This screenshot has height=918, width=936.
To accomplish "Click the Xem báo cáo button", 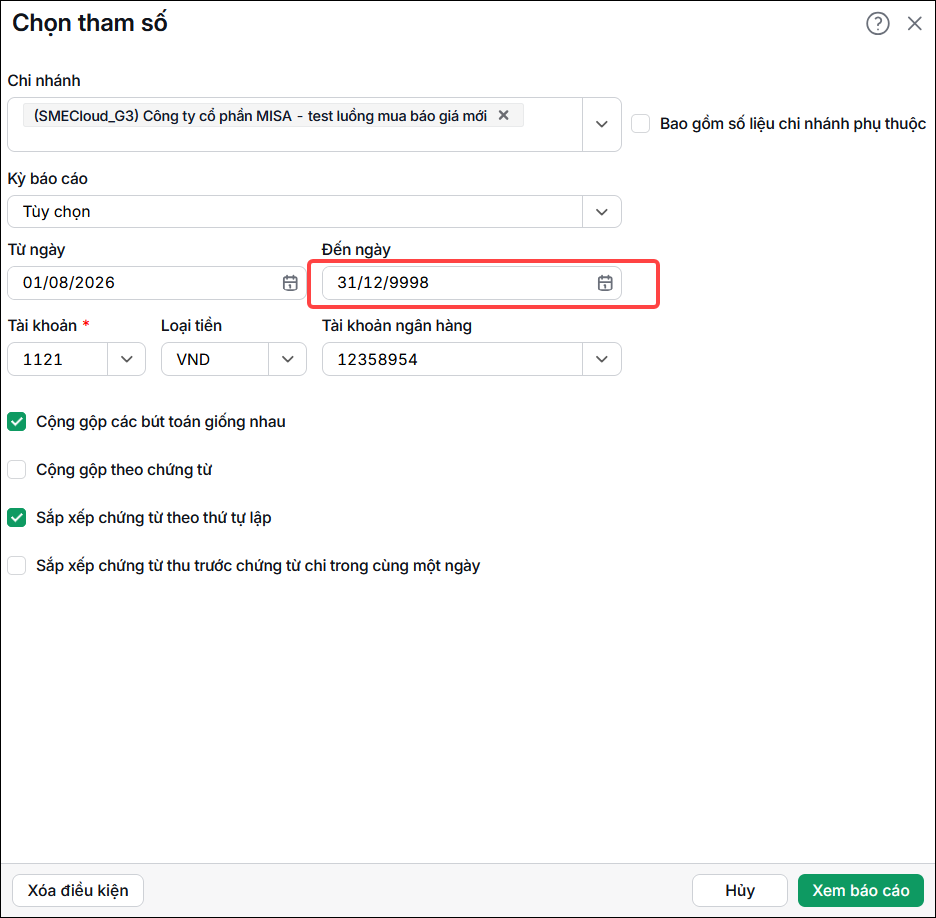I will click(861, 891).
